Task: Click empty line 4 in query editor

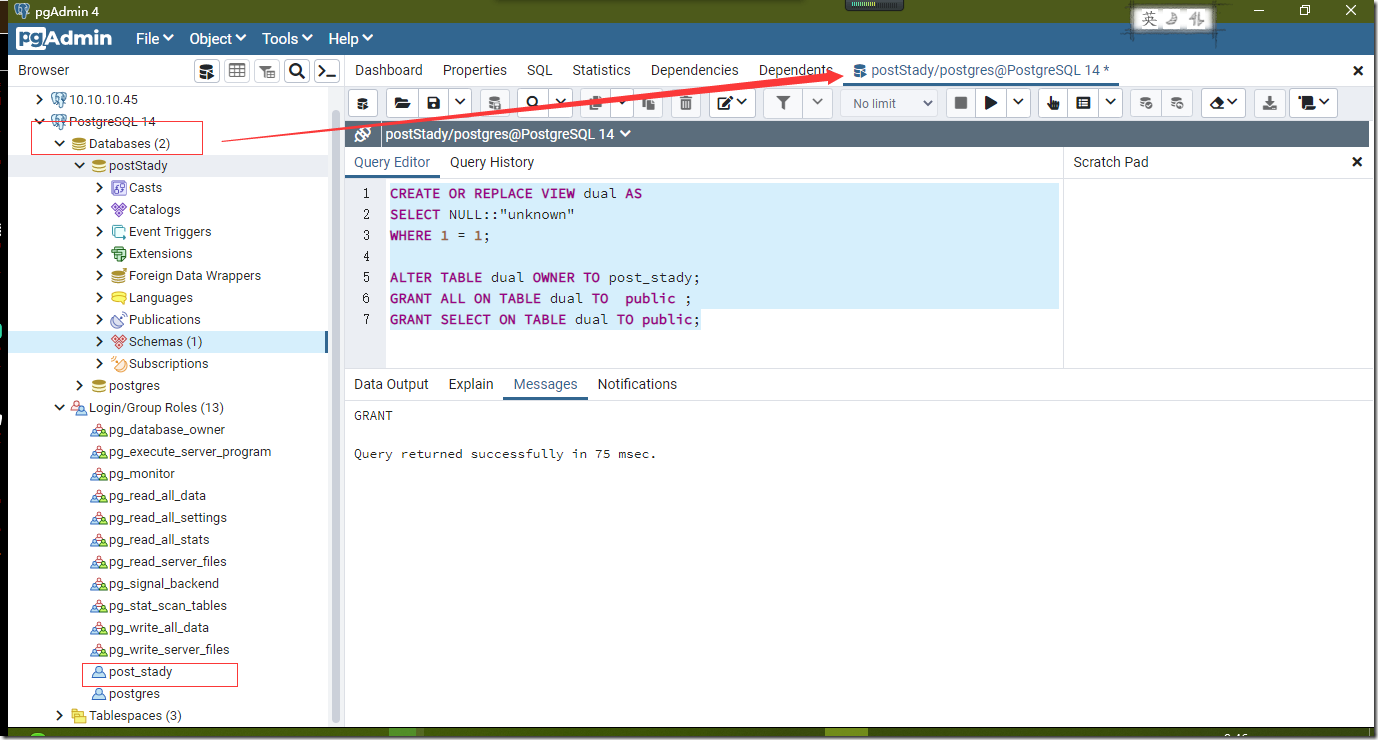Action: pos(724,256)
